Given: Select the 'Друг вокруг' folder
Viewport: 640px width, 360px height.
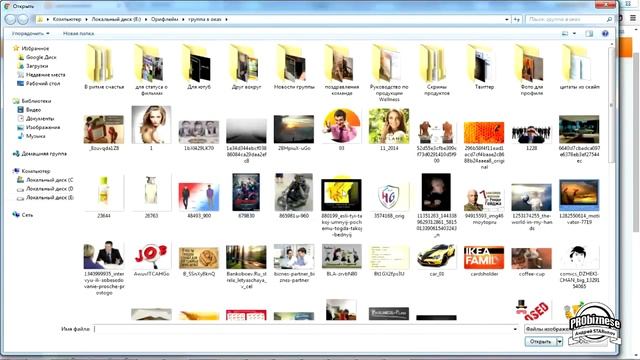Looking at the screenshot, I should point(246,67).
